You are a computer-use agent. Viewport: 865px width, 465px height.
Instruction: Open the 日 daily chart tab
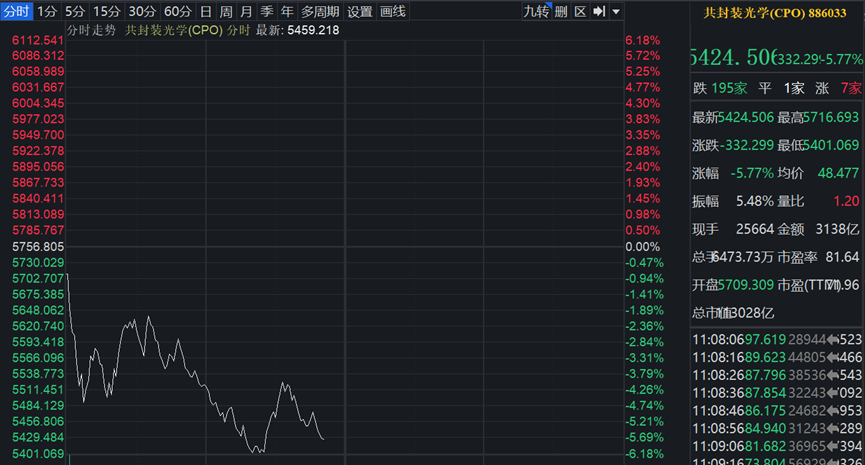pos(206,11)
